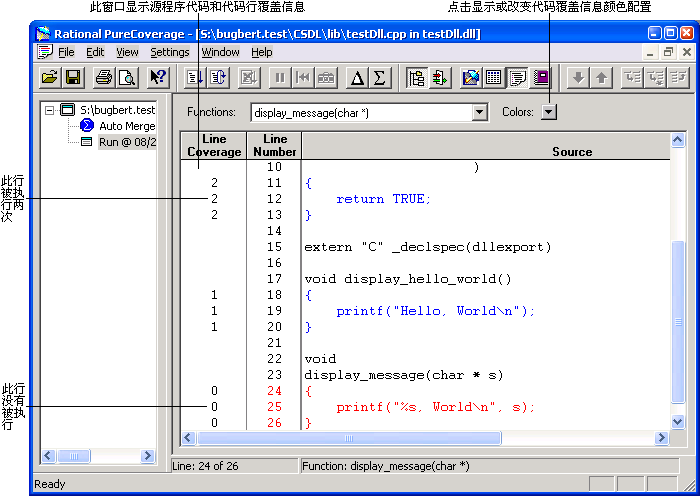
Task: Open Print Preview with the magnifier page icon
Action: point(128,78)
